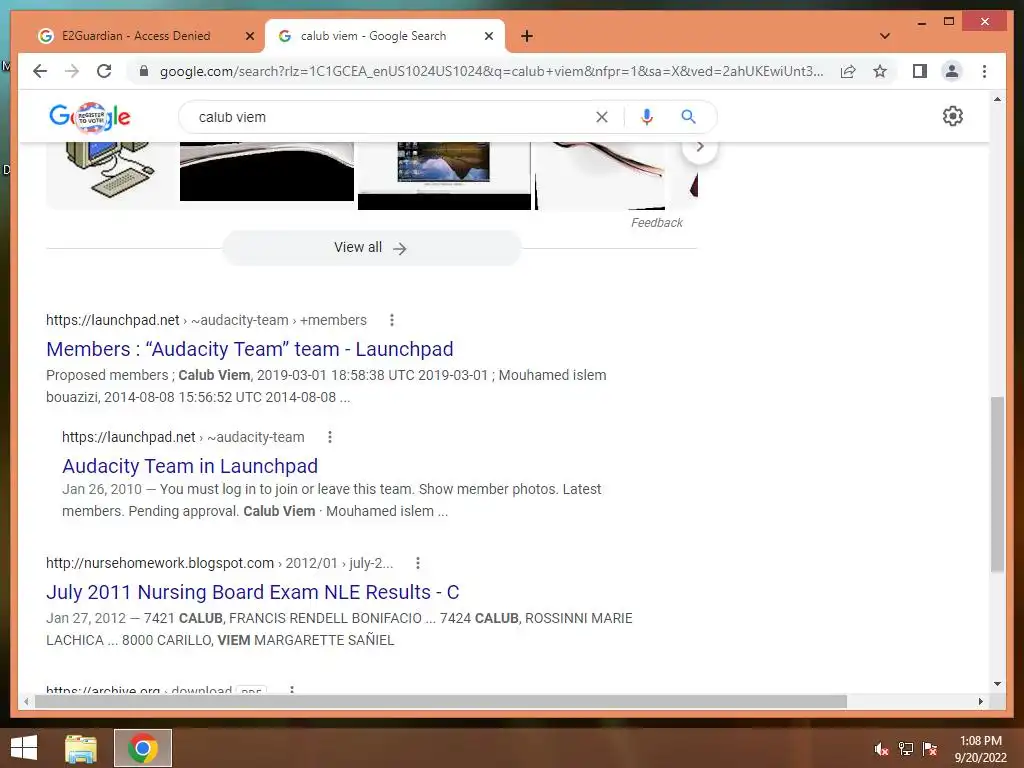Image resolution: width=1024 pixels, height=768 pixels.
Task: Open File Explorer from the taskbar
Action: [x=81, y=748]
